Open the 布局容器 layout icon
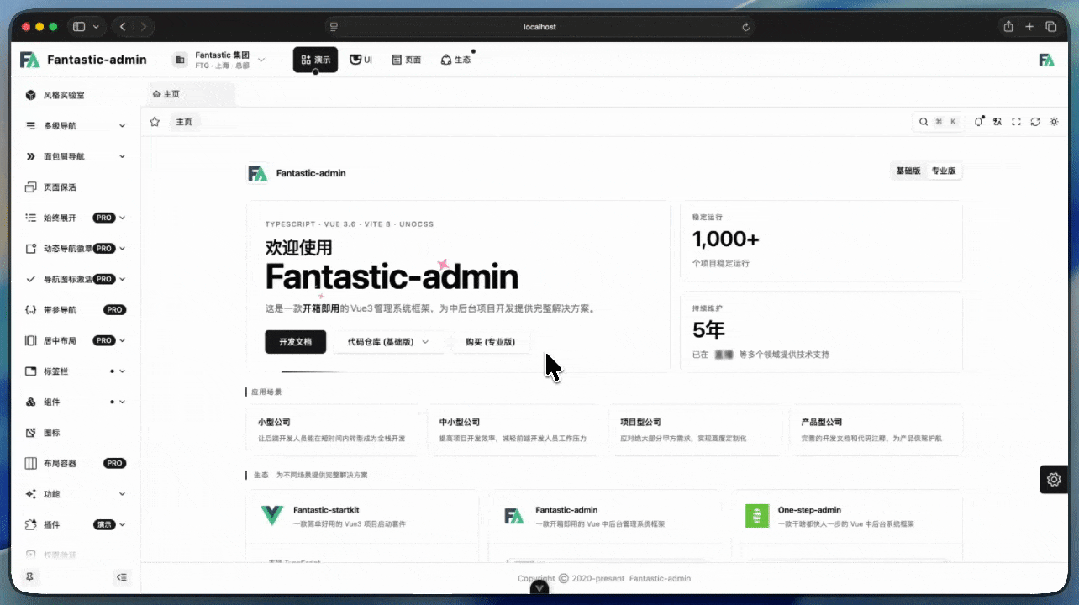This screenshot has height=605, width=1079. 30,463
